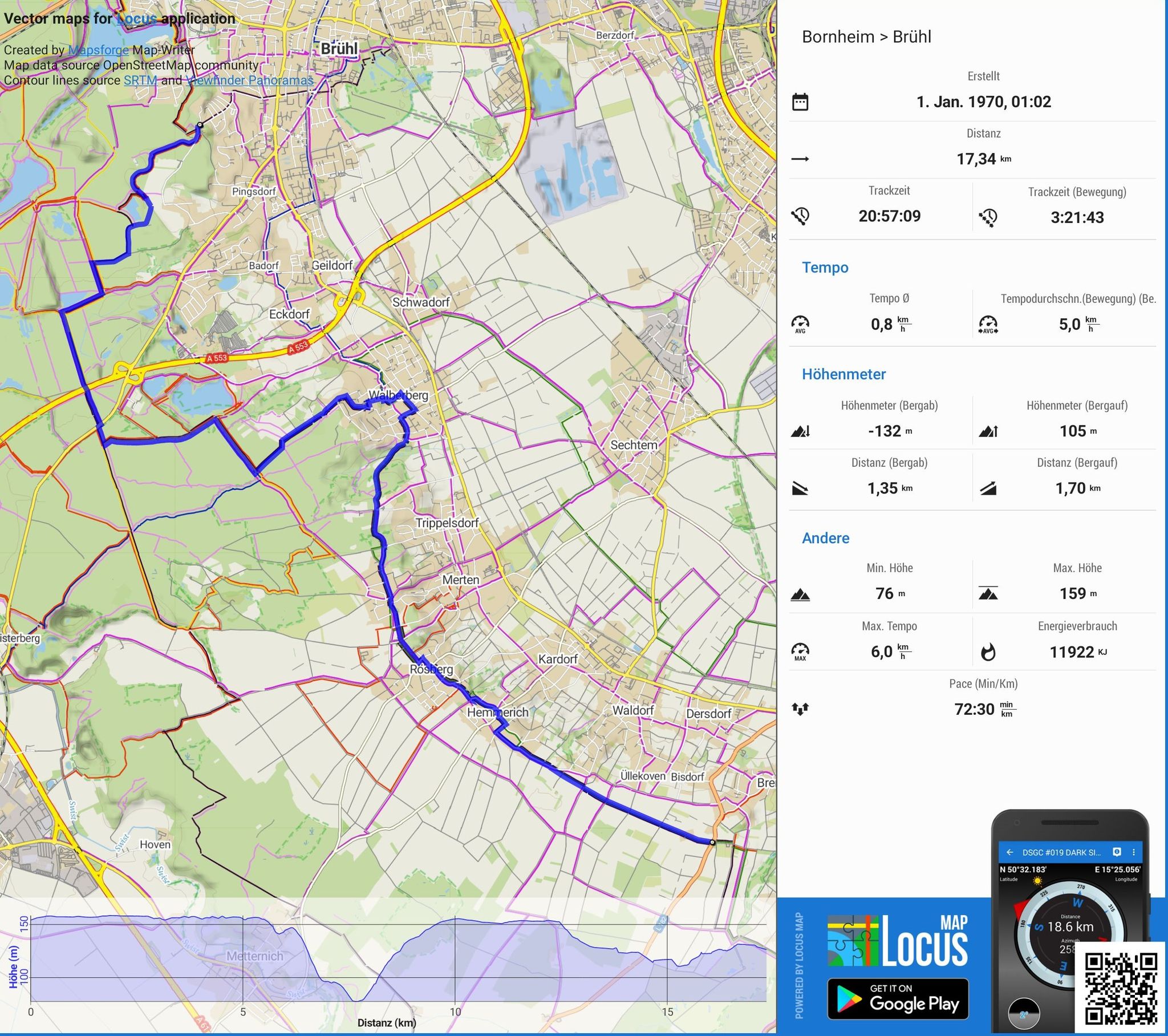Click the distance arrow icon
This screenshot has height=1036, width=1168.
pos(800,159)
